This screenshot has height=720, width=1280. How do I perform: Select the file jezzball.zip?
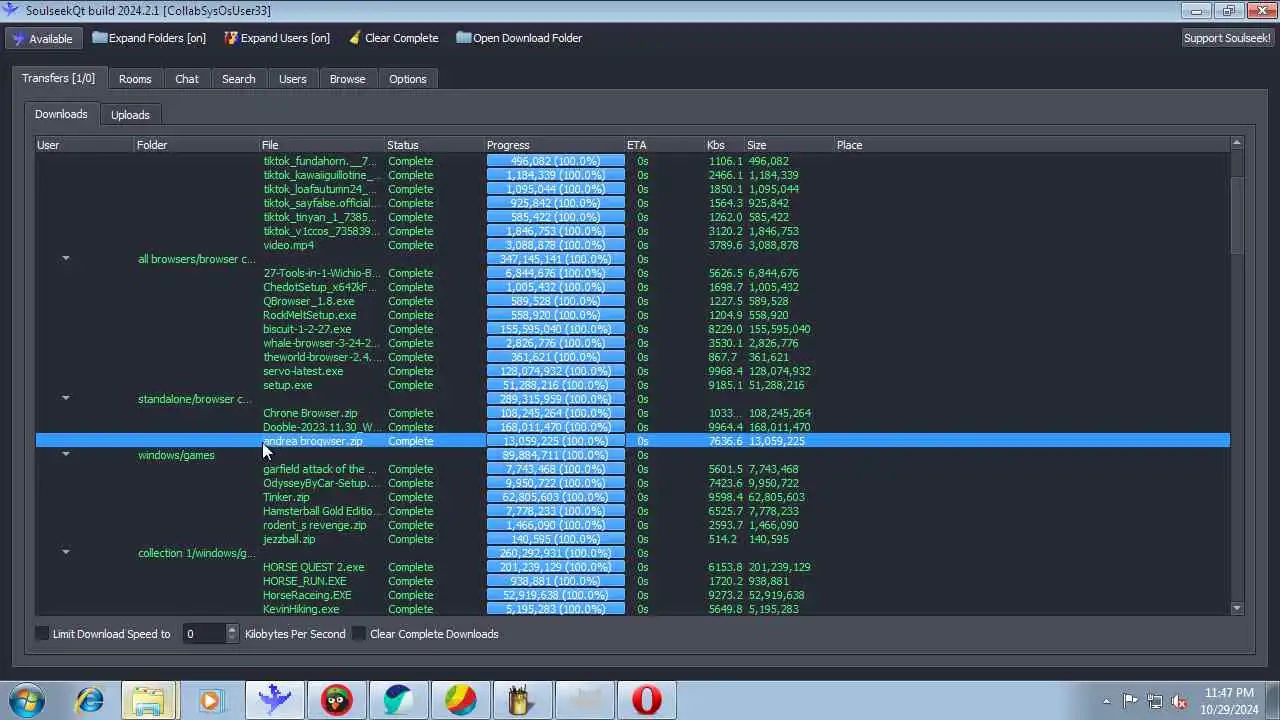click(289, 539)
